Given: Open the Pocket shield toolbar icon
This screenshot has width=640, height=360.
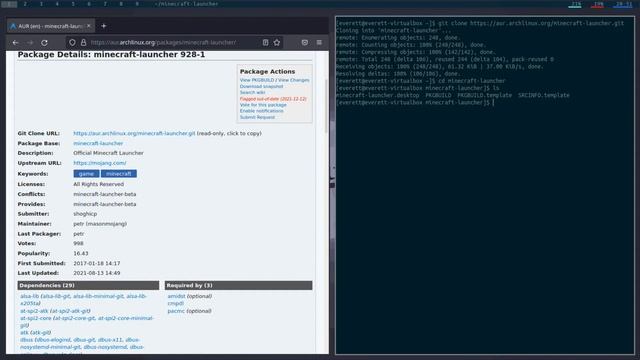Looking at the screenshot, I should click(x=304, y=42).
